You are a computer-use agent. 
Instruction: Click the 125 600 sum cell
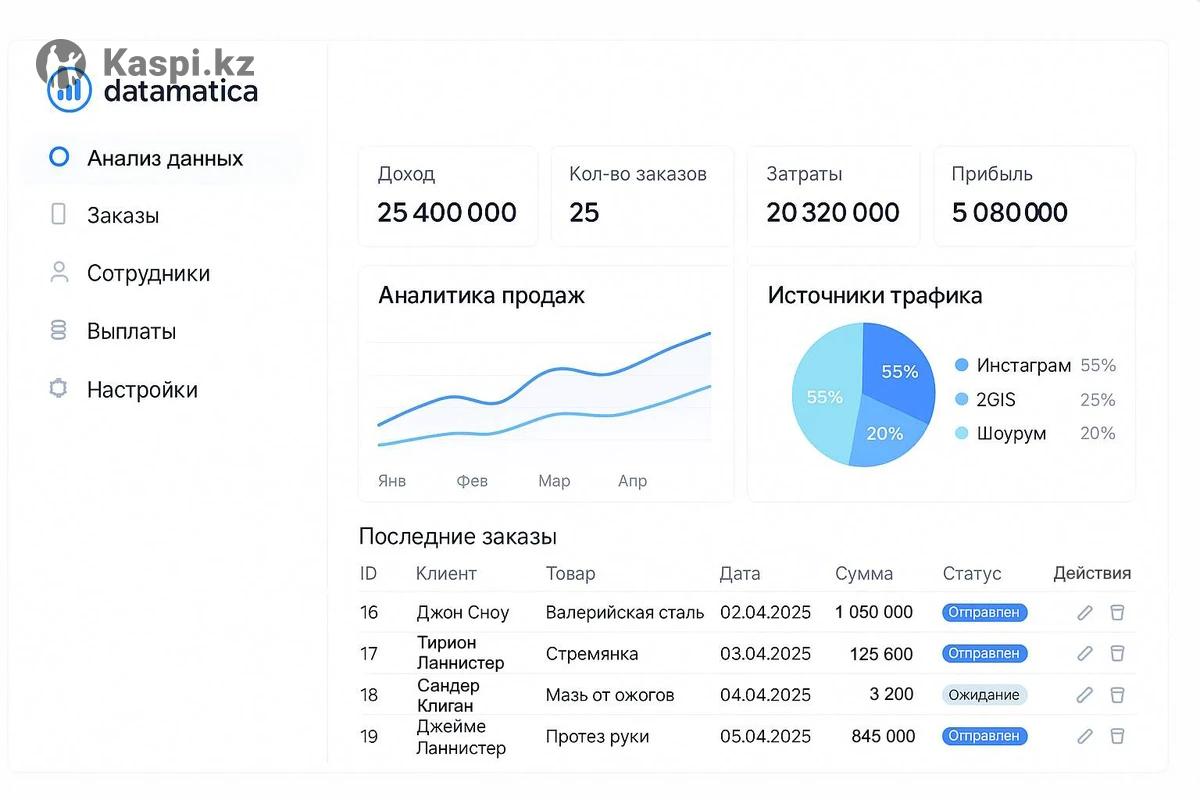point(882,654)
